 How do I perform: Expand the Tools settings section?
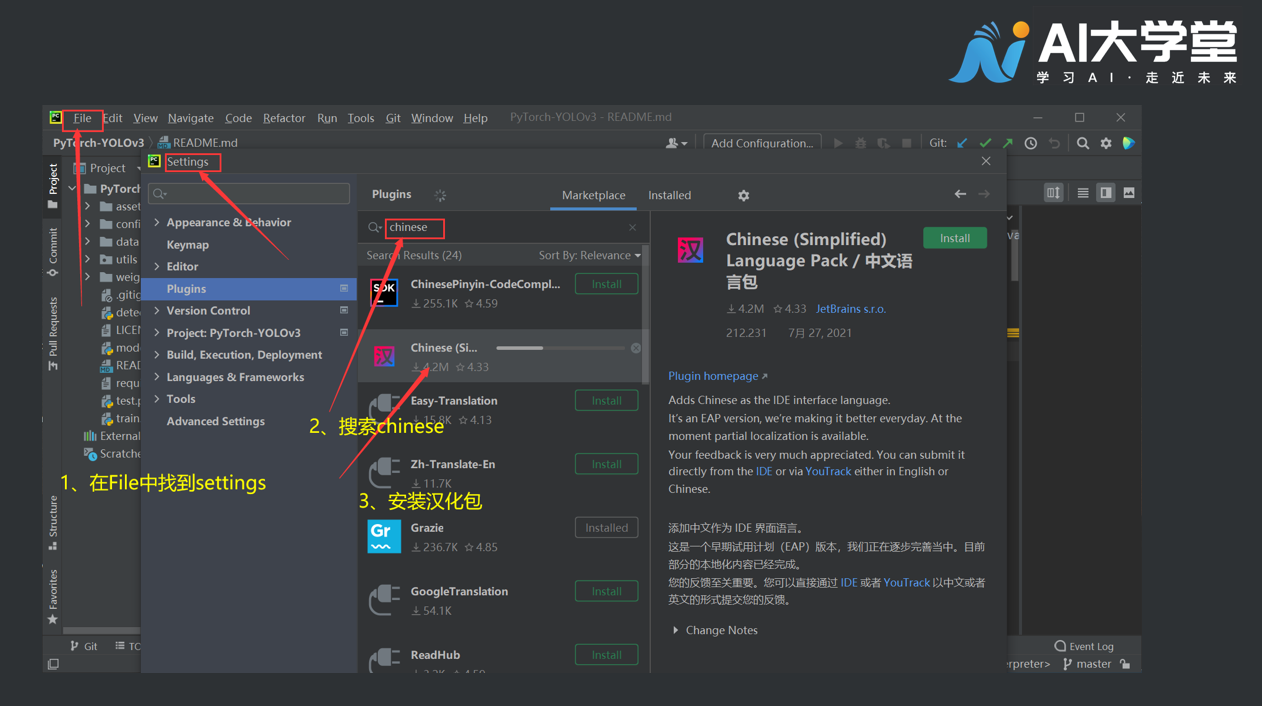(x=157, y=399)
